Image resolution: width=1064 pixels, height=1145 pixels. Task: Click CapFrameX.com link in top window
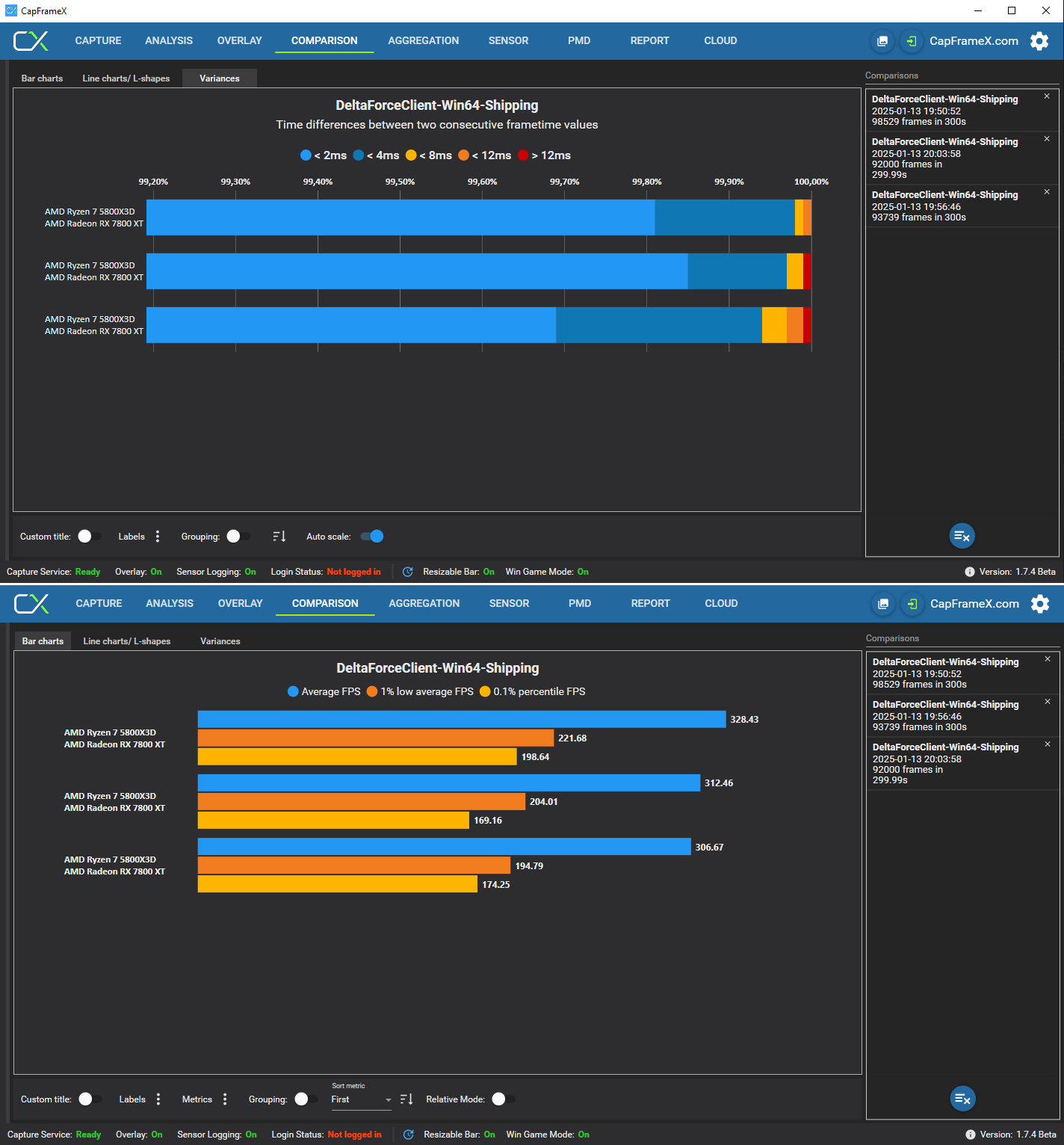974,41
